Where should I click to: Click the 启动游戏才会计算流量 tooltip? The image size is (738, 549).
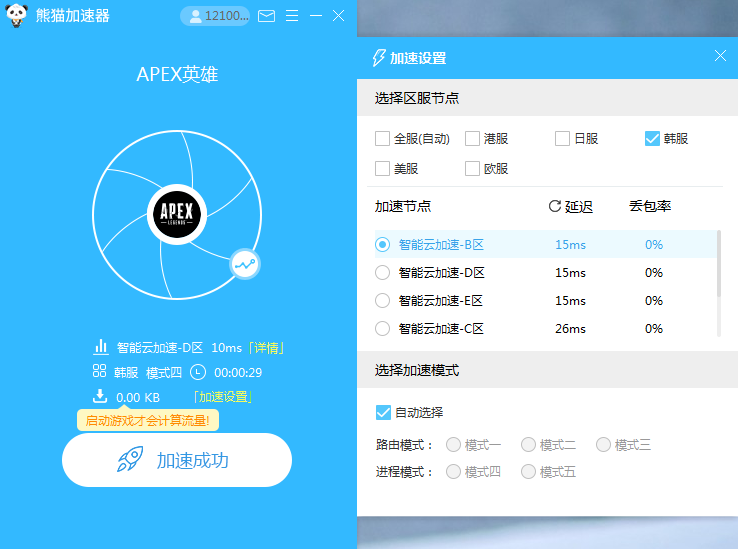(148, 420)
